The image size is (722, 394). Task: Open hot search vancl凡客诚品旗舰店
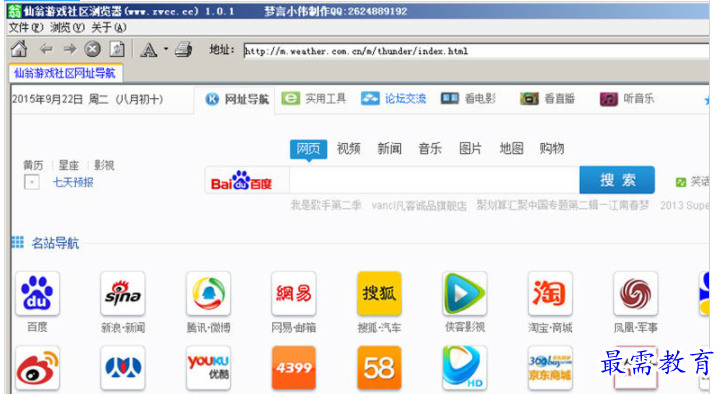(x=419, y=205)
